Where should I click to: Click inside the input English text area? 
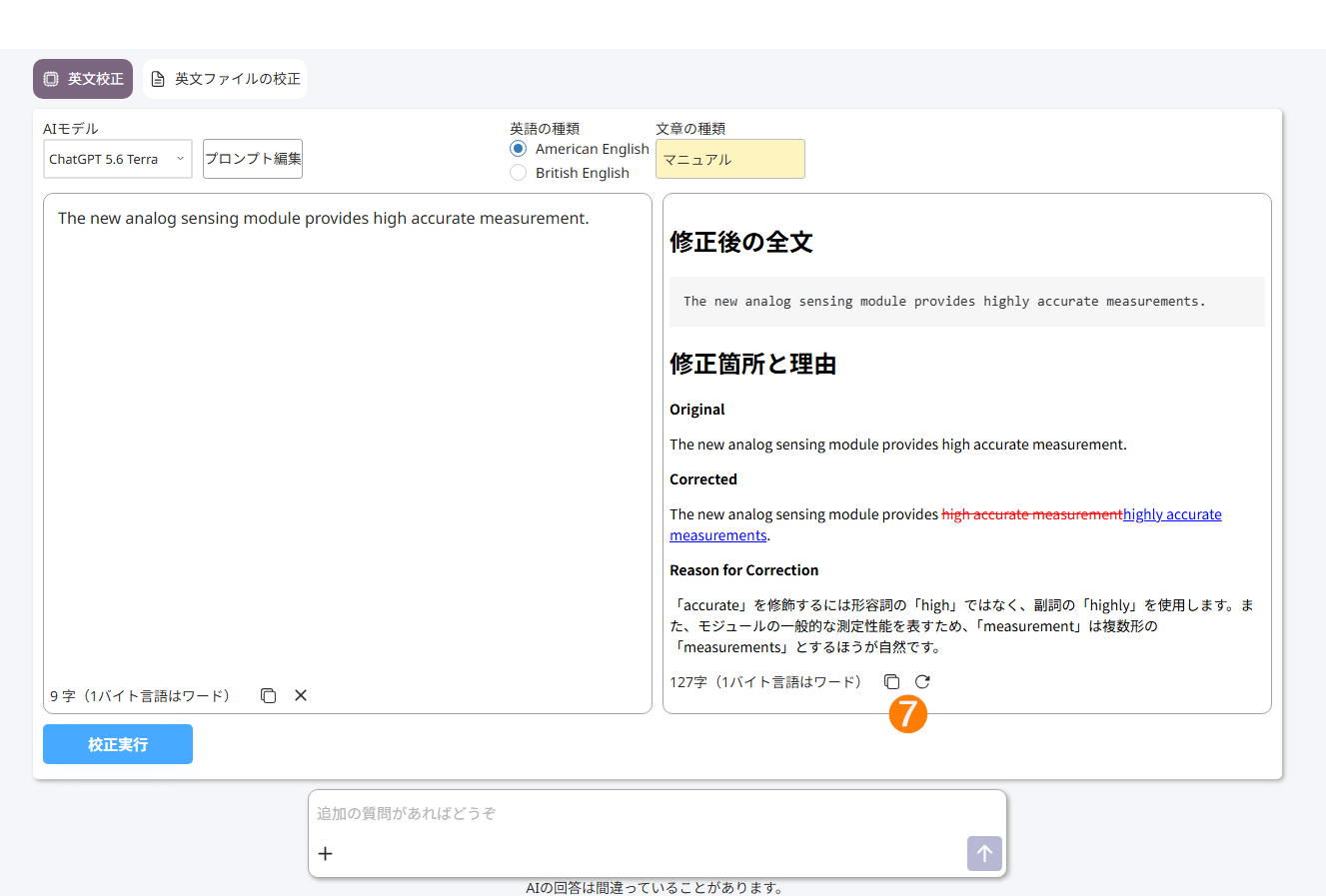pyautogui.click(x=348, y=440)
